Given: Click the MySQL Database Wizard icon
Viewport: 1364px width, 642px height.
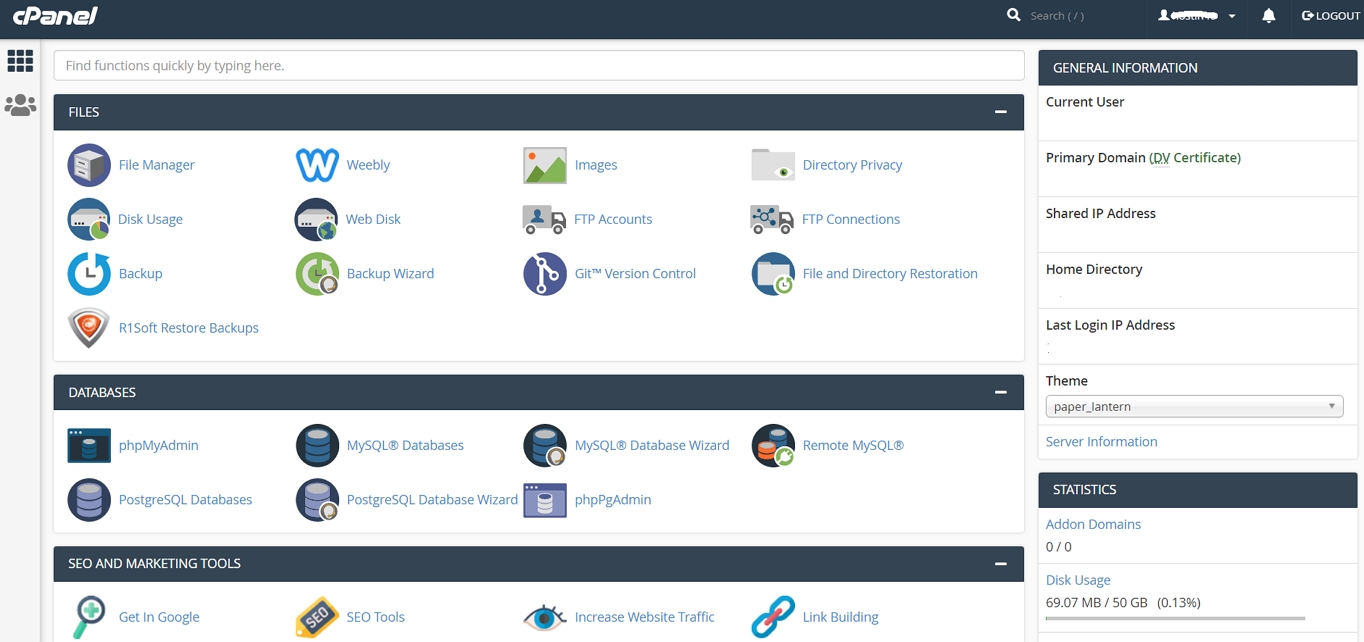Looking at the screenshot, I should [x=545, y=445].
